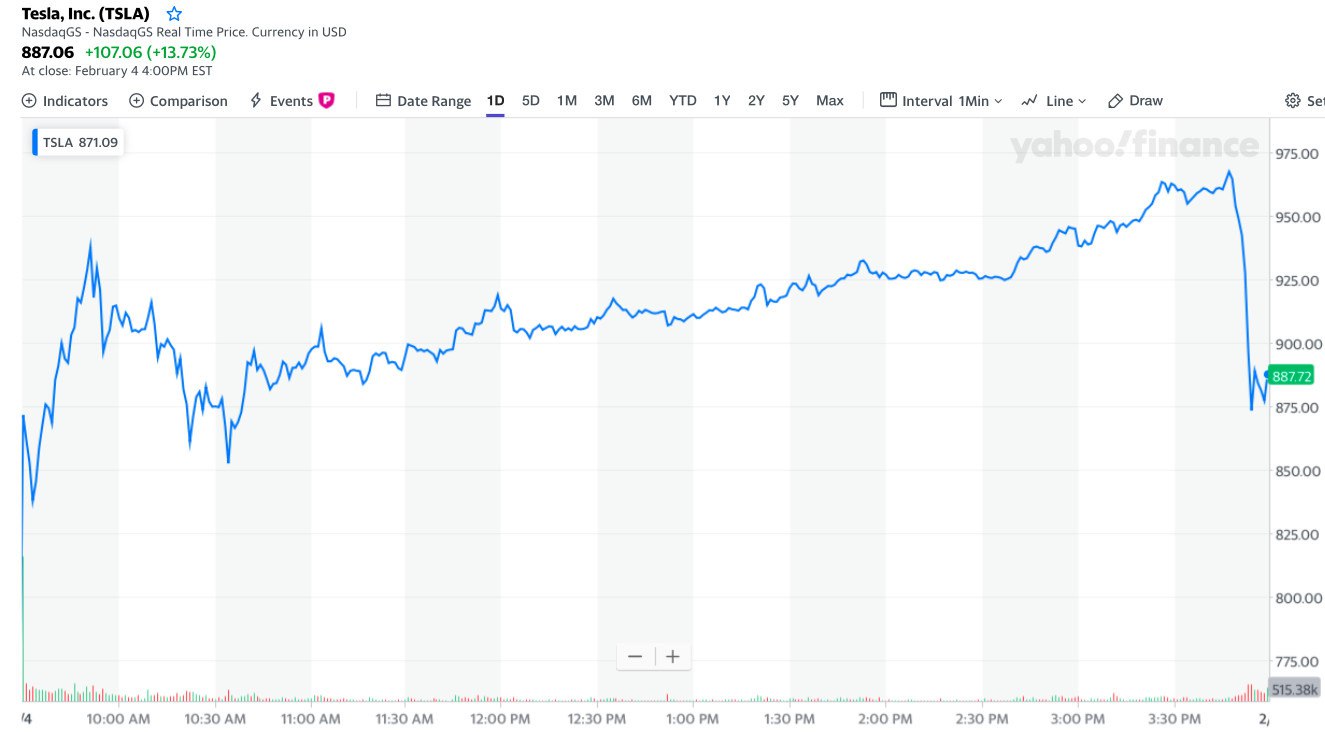Image resolution: width=1325 pixels, height=732 pixels.
Task: Click the 10:30 AM time axis label
Action: tap(215, 719)
